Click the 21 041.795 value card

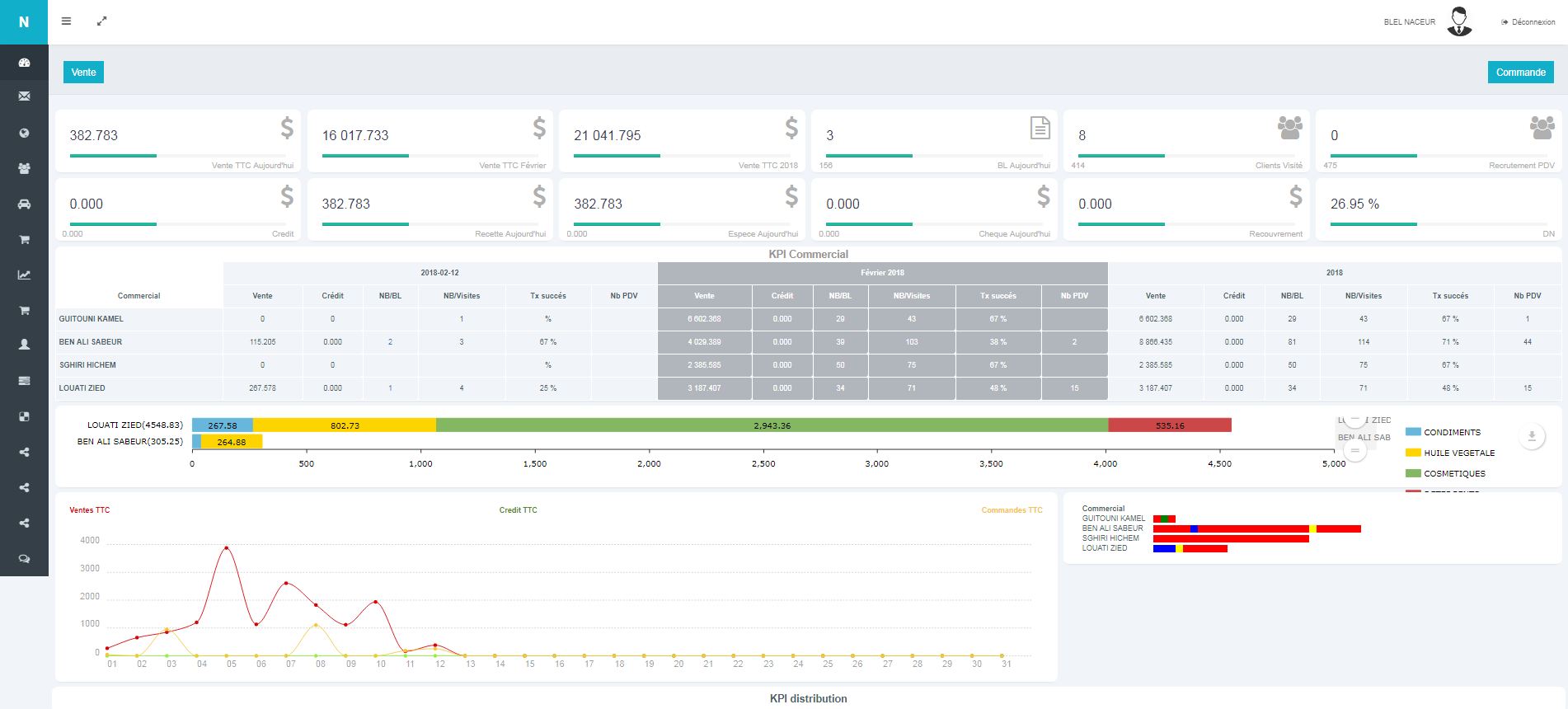[682, 141]
